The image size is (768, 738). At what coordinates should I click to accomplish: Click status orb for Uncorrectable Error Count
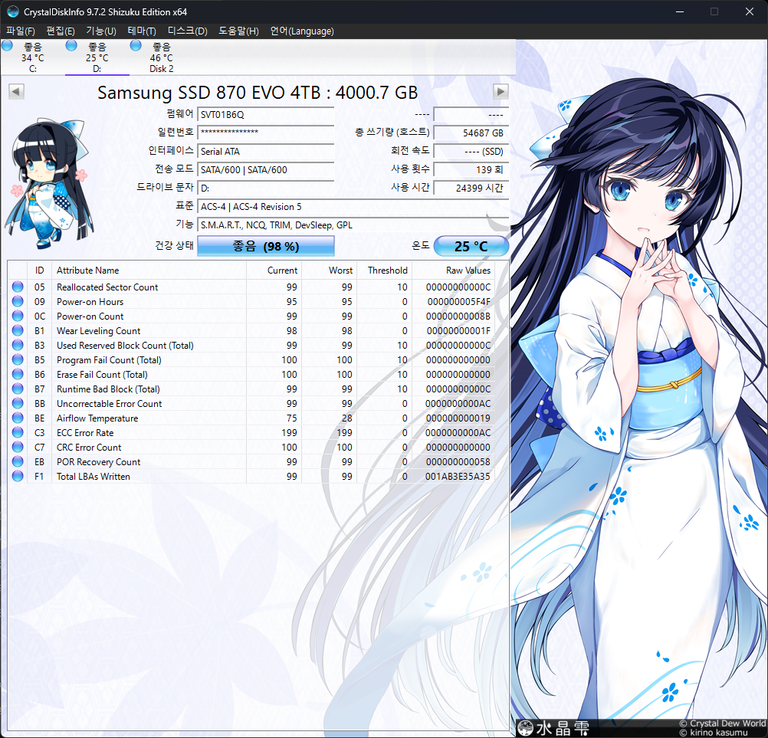tap(18, 403)
